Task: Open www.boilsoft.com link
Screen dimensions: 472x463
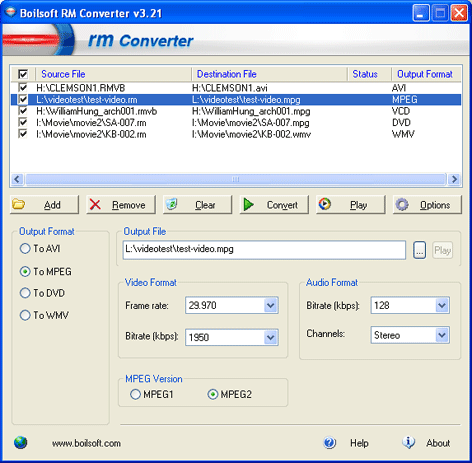Action: coord(86,443)
